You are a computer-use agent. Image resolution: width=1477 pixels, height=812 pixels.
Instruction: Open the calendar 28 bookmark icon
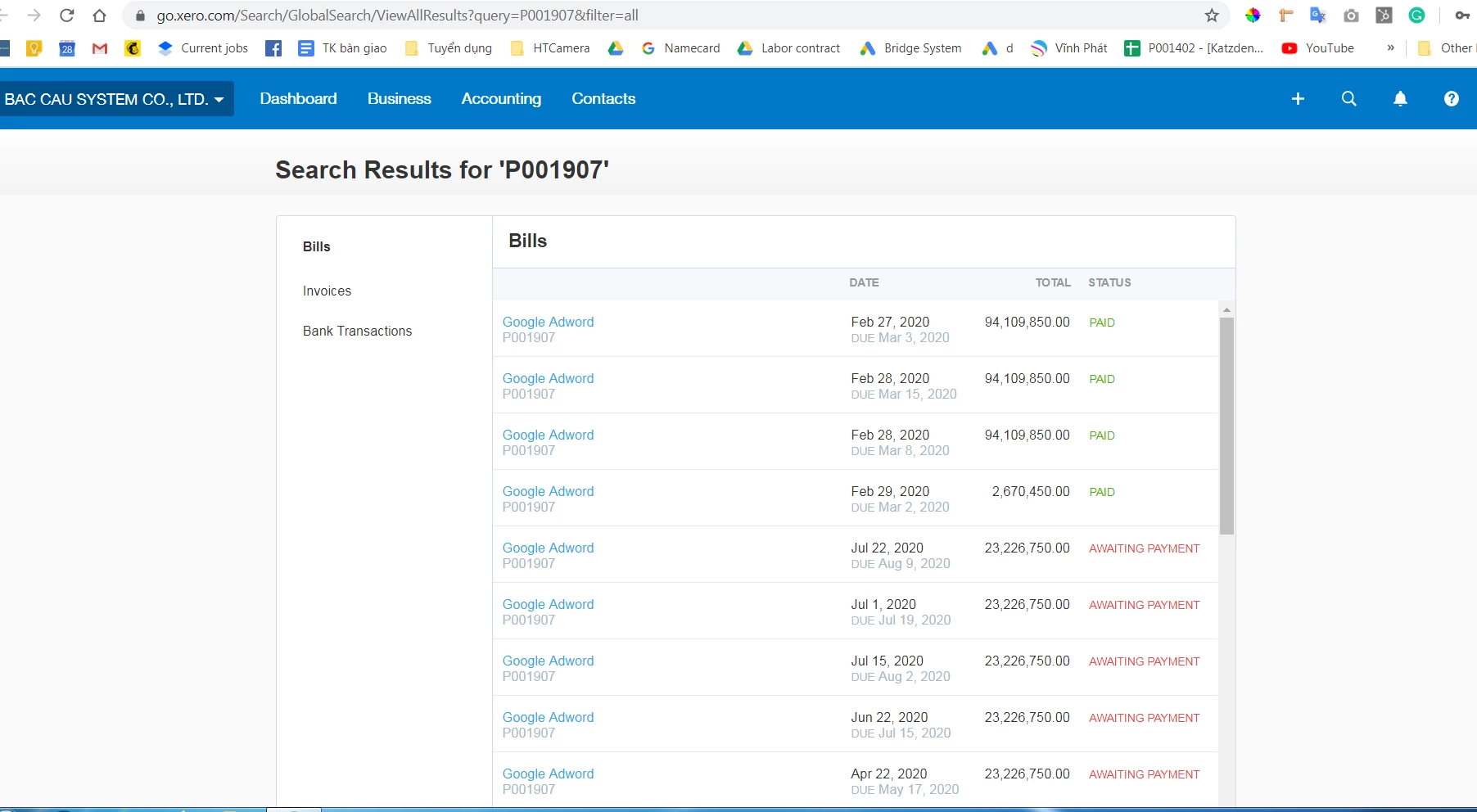tap(67, 48)
